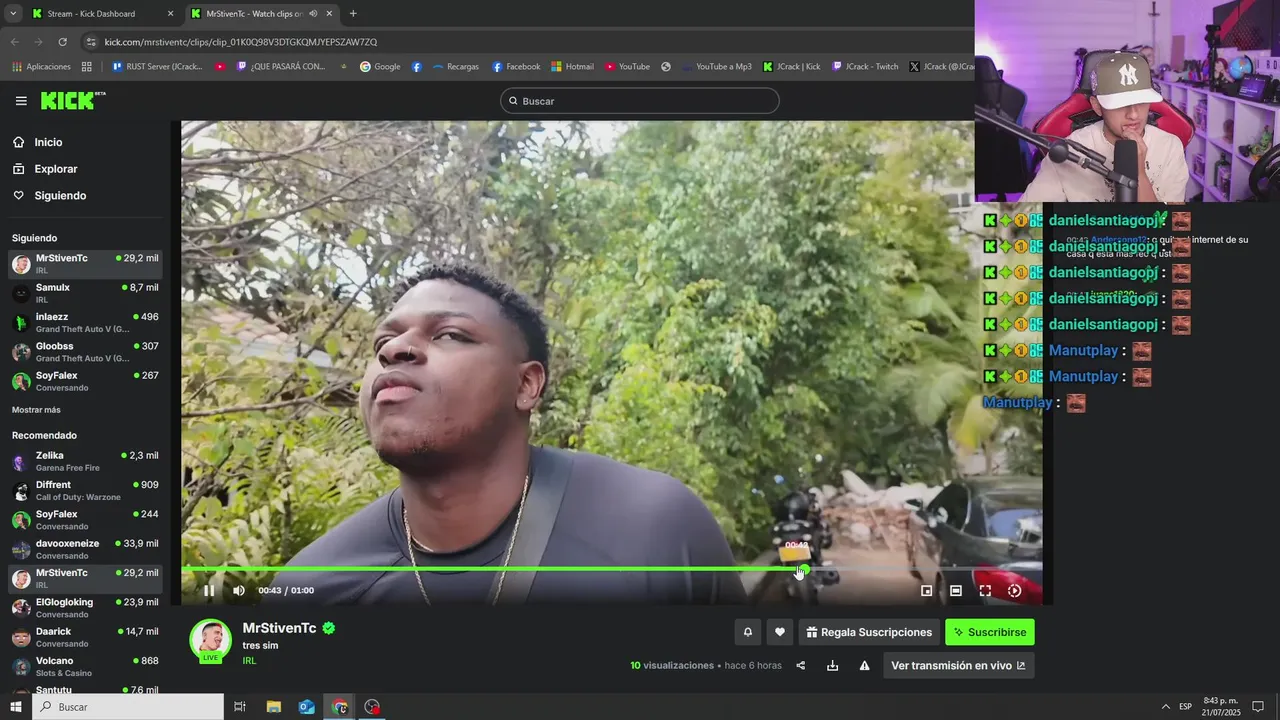The width and height of the screenshot is (1280, 720).
Task: Toggle theater mode in player
Action: click(x=956, y=591)
